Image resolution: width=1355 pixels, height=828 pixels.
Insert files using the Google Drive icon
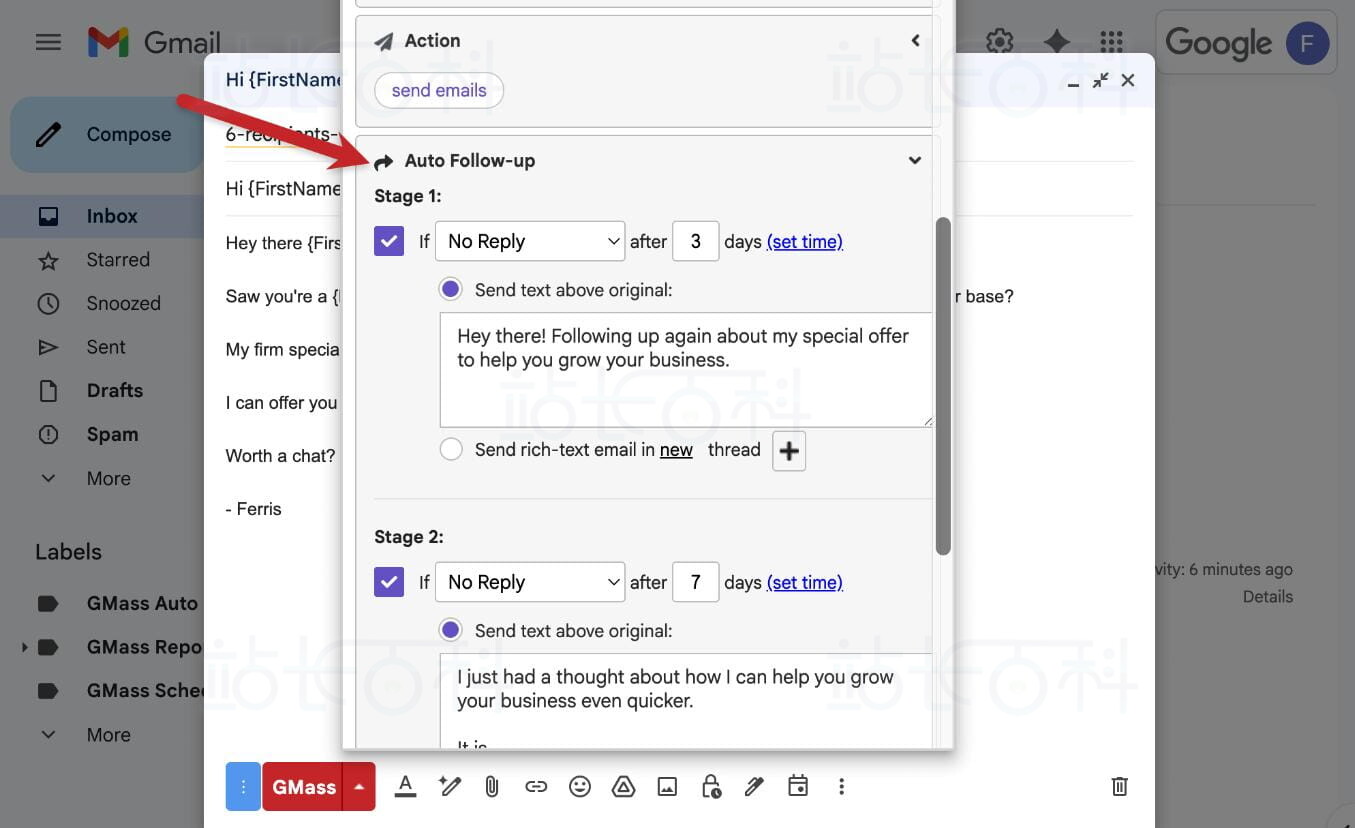pyautogui.click(x=623, y=787)
